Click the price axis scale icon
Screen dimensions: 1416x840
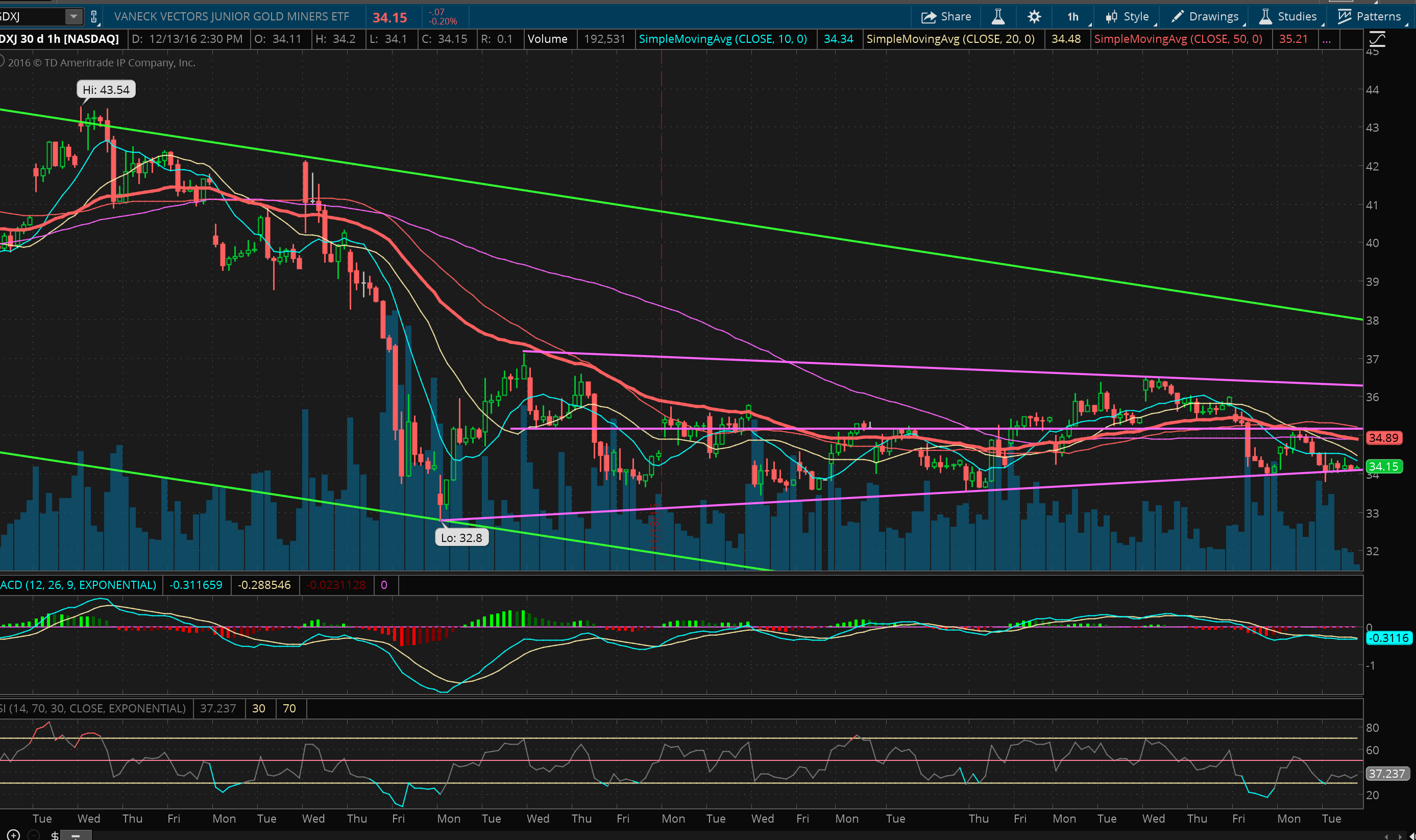1377,39
